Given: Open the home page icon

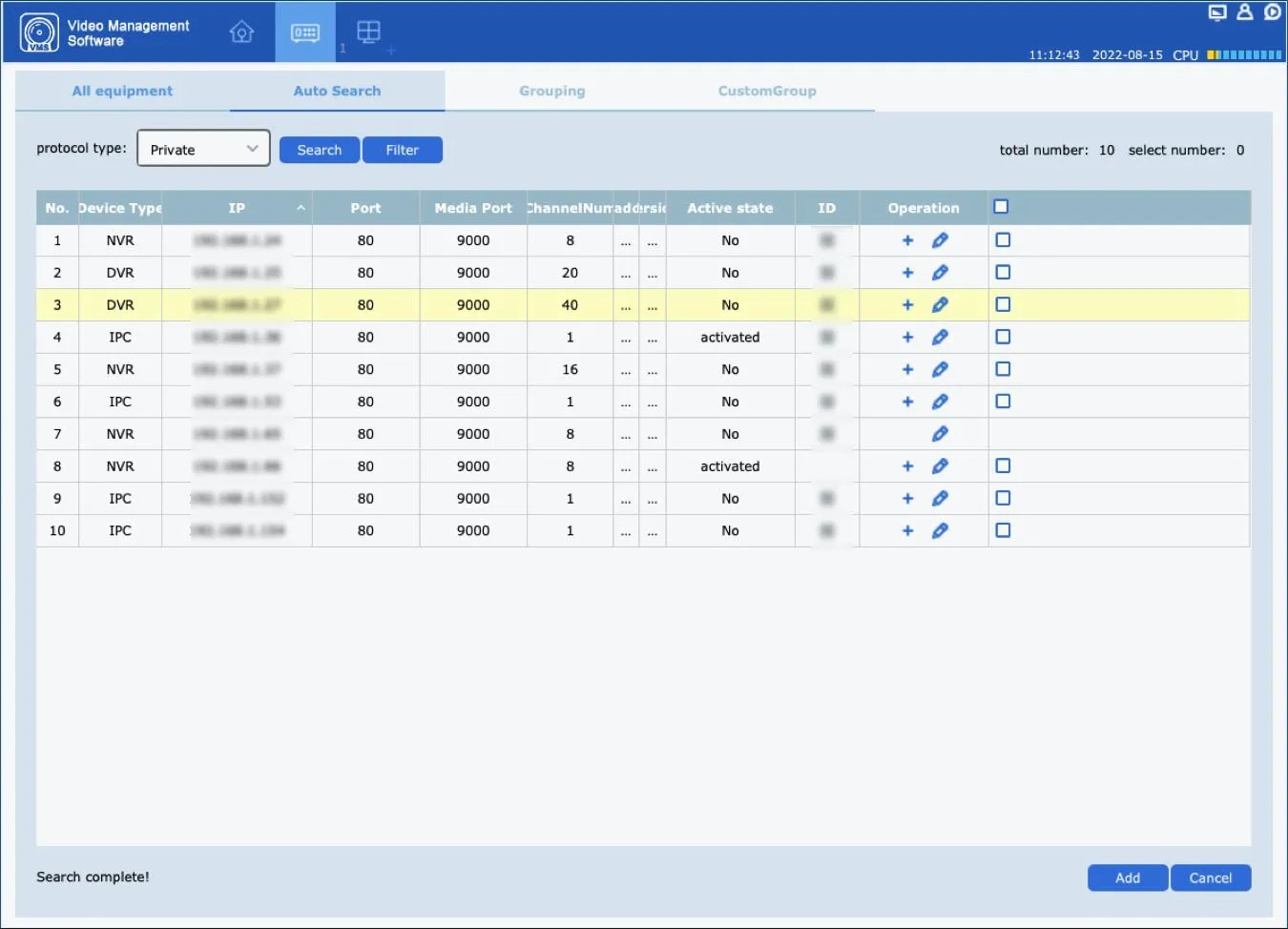Looking at the screenshot, I should click(241, 32).
